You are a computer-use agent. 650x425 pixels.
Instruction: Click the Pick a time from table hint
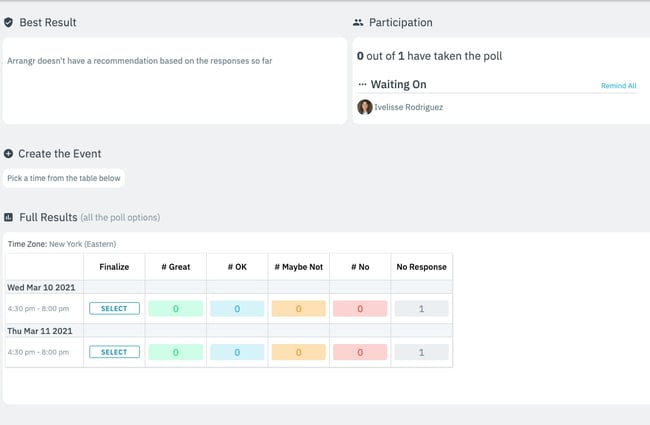(x=64, y=178)
